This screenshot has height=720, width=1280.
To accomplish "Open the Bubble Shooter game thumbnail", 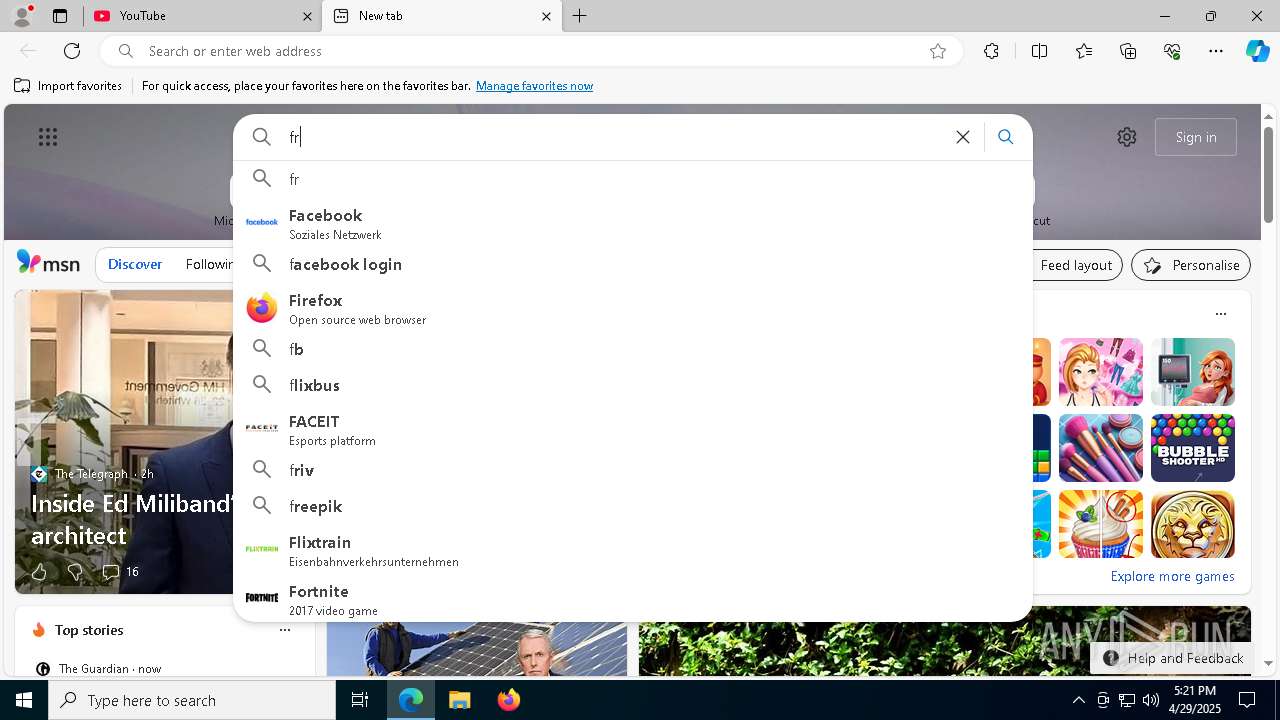I will (x=1193, y=448).
